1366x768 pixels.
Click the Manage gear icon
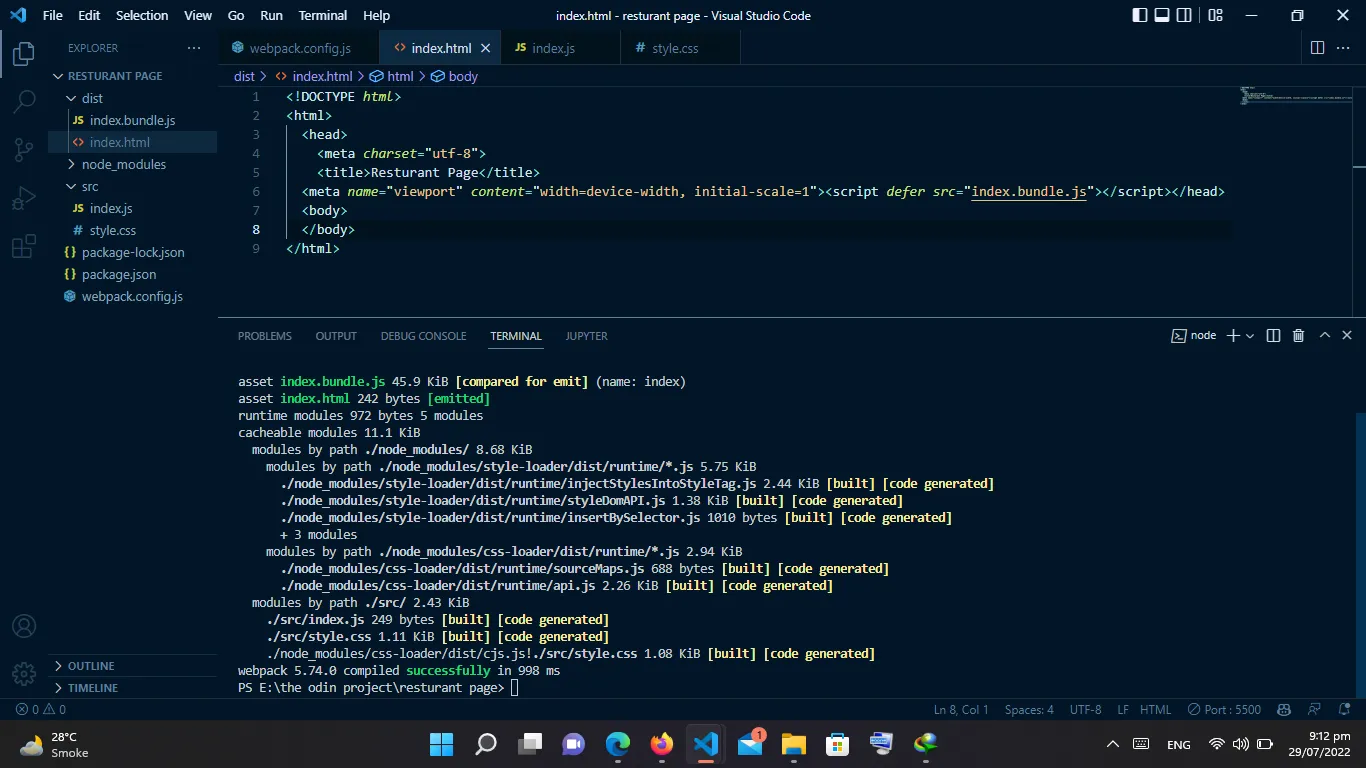point(24,673)
